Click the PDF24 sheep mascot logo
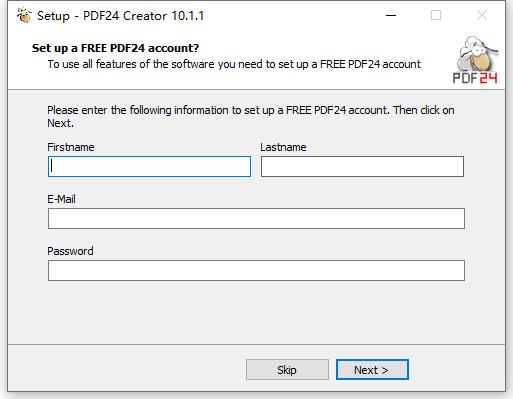 click(477, 54)
